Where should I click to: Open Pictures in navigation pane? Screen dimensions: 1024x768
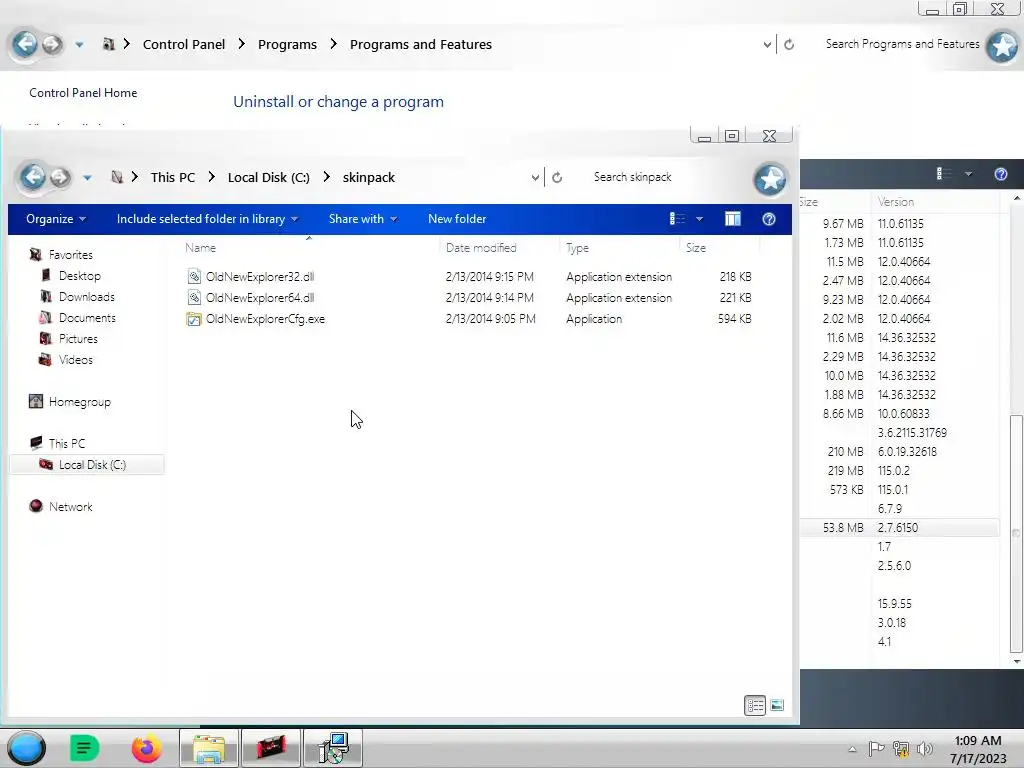[78, 338]
